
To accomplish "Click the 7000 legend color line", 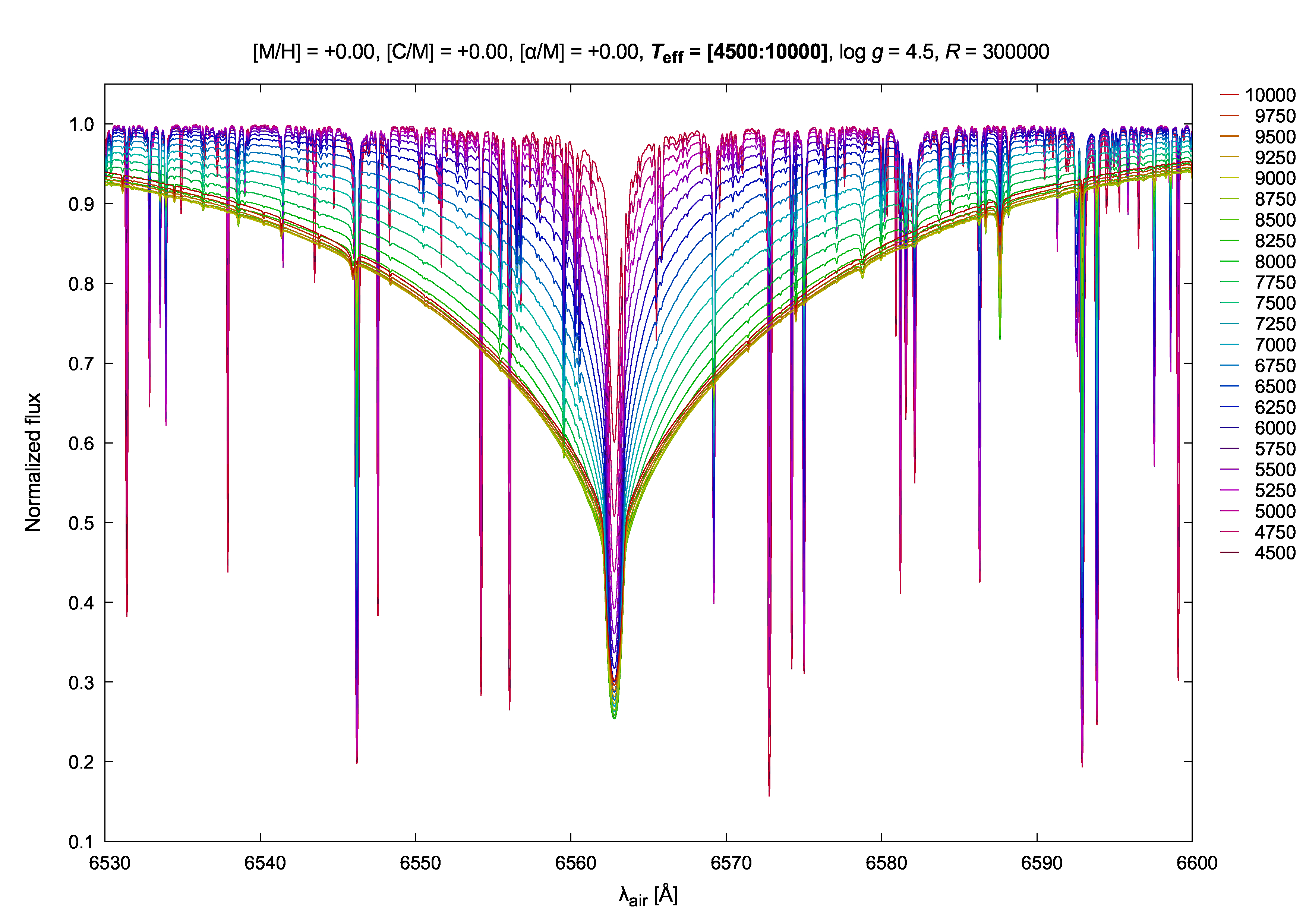I will pos(1229,345).
